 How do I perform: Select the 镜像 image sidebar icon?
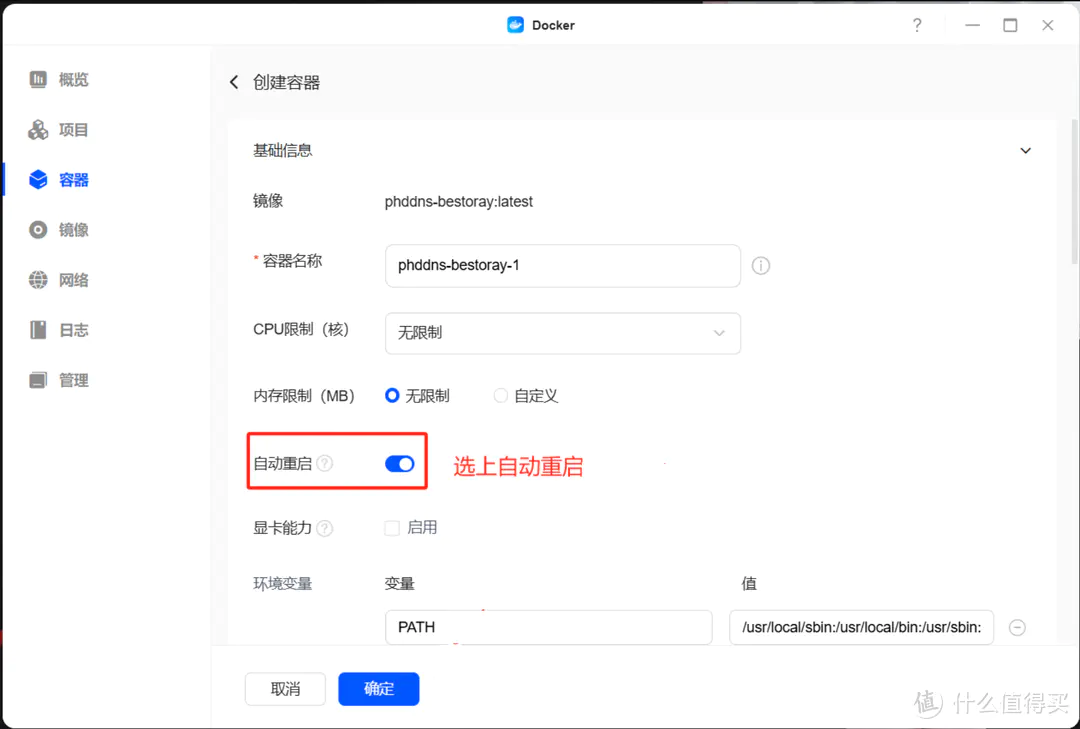coord(38,230)
